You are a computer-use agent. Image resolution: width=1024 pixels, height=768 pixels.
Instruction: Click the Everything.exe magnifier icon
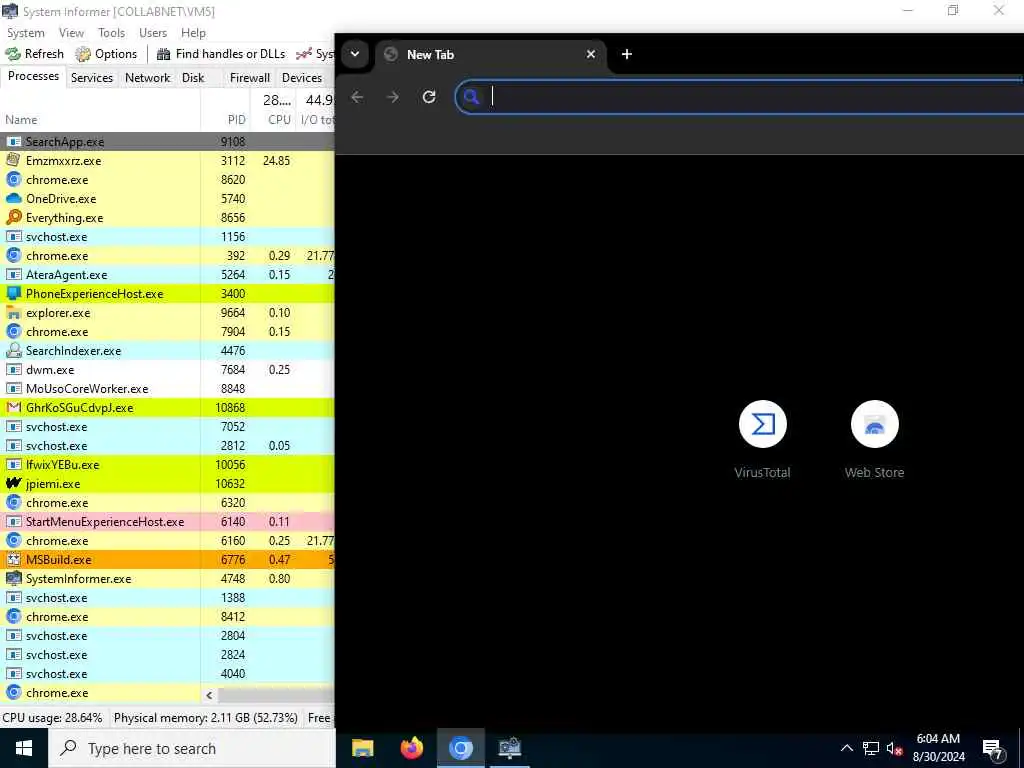(x=13, y=217)
